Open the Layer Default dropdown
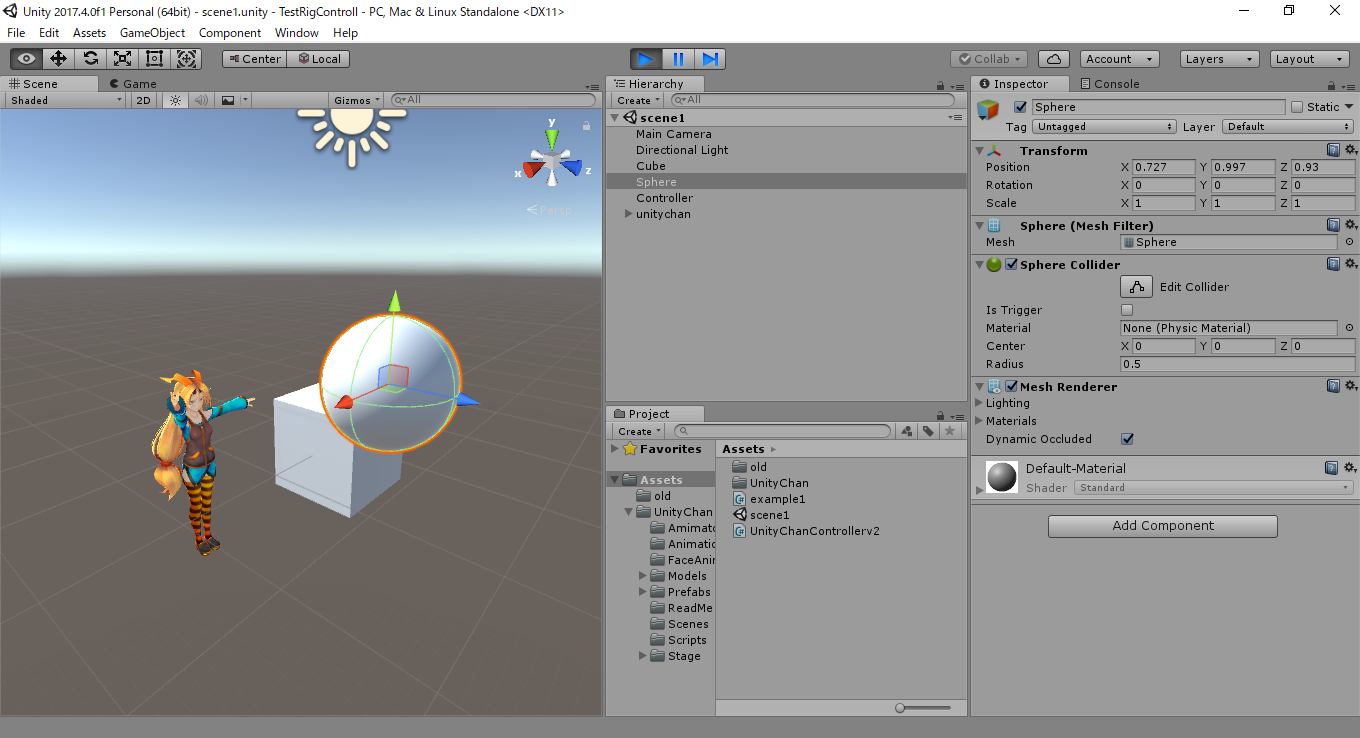Image resolution: width=1360 pixels, height=738 pixels. pyautogui.click(x=1288, y=127)
